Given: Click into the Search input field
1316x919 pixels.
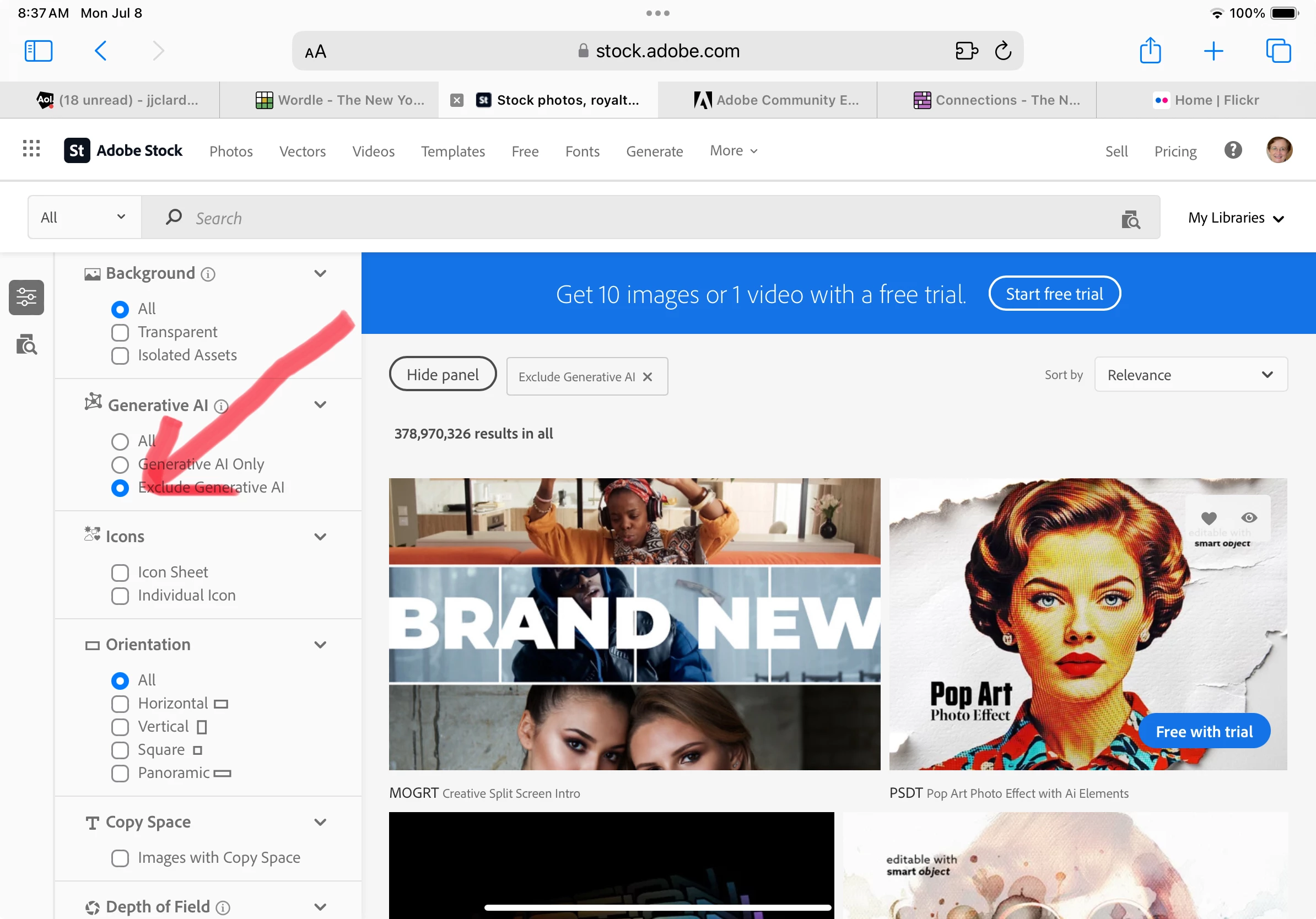Looking at the screenshot, I should 630,218.
